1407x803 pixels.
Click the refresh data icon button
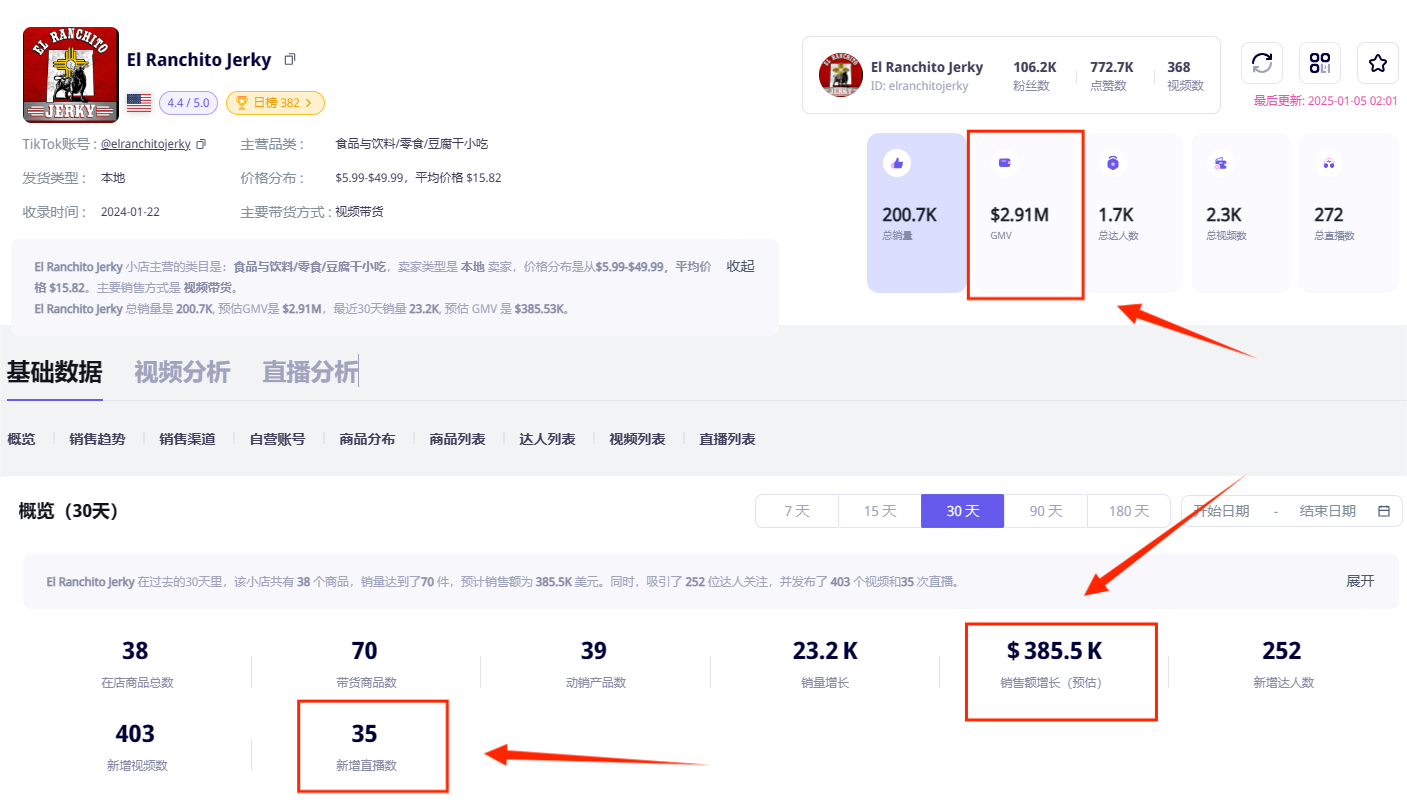click(1262, 63)
